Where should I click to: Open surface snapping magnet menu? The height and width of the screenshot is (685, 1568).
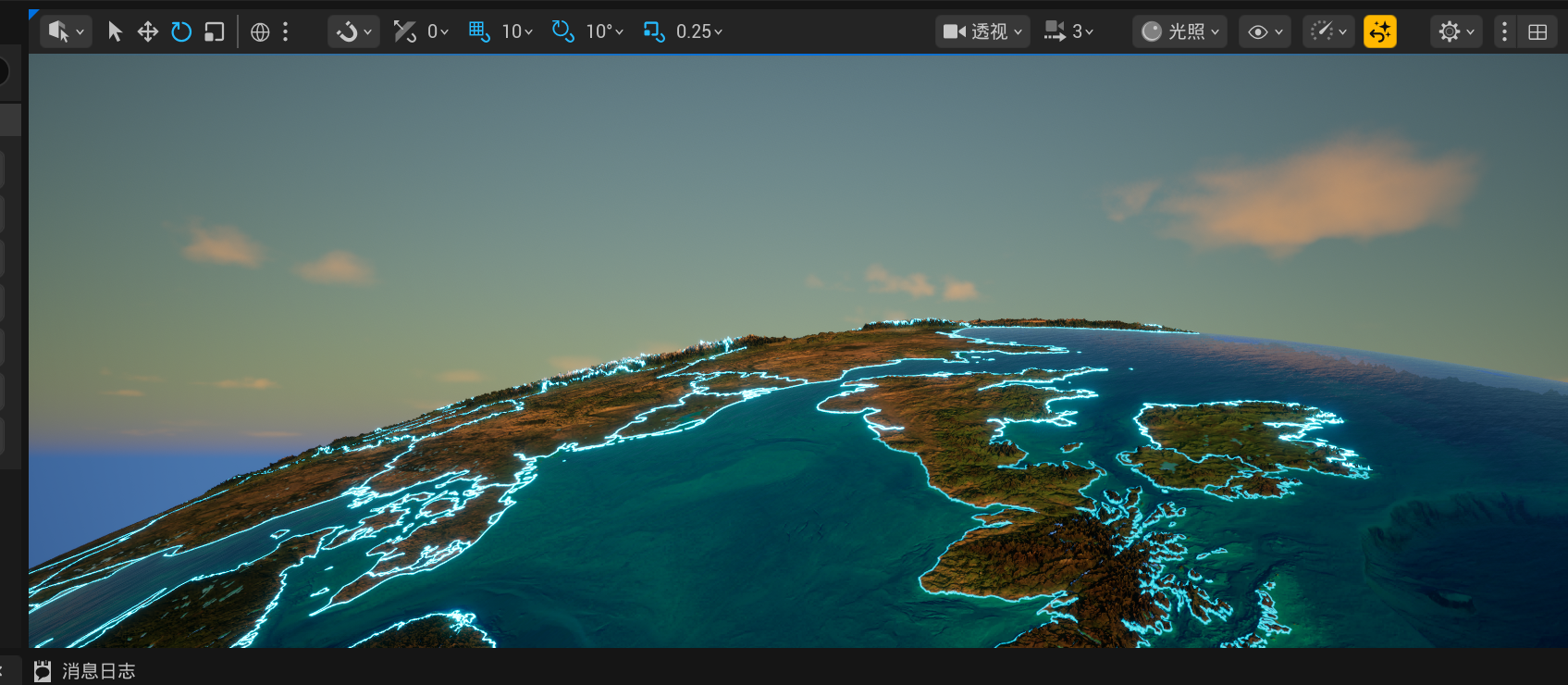point(353,31)
